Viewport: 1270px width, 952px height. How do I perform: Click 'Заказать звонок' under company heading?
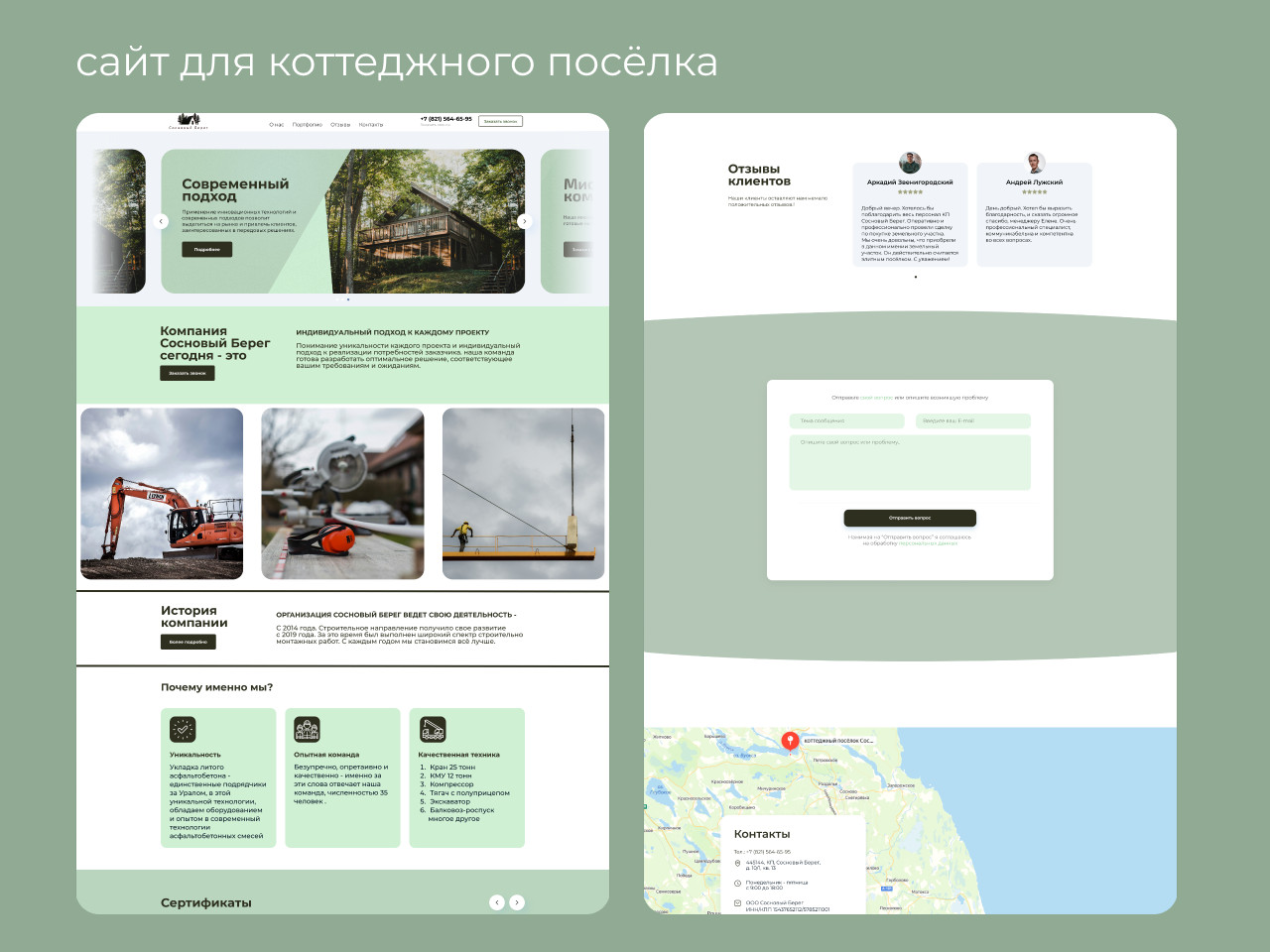[x=188, y=373]
